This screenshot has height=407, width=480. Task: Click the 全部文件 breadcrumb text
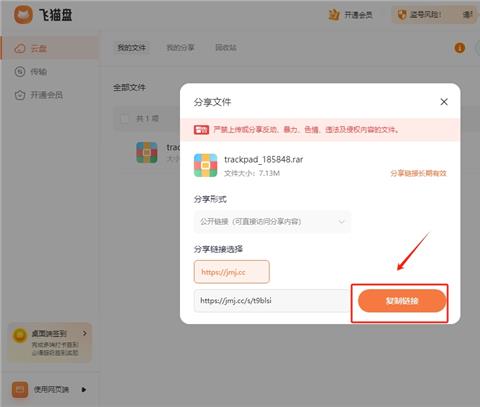click(129, 88)
